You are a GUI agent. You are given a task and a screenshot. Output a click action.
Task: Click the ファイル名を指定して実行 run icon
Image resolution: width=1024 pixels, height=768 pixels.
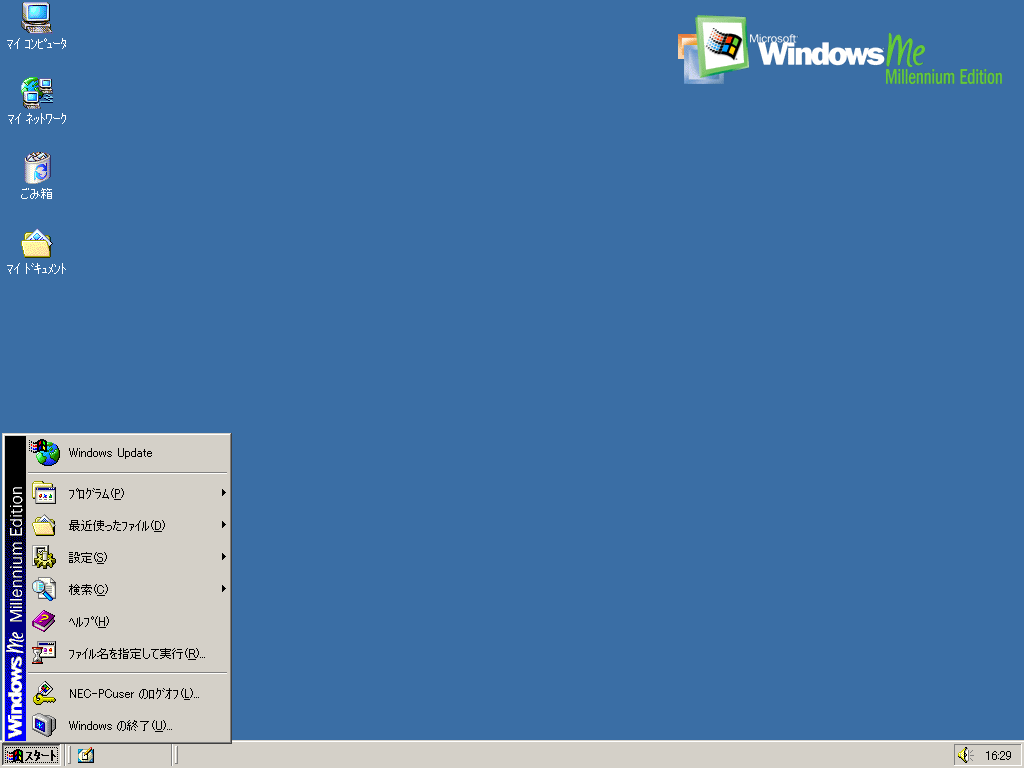coord(44,653)
